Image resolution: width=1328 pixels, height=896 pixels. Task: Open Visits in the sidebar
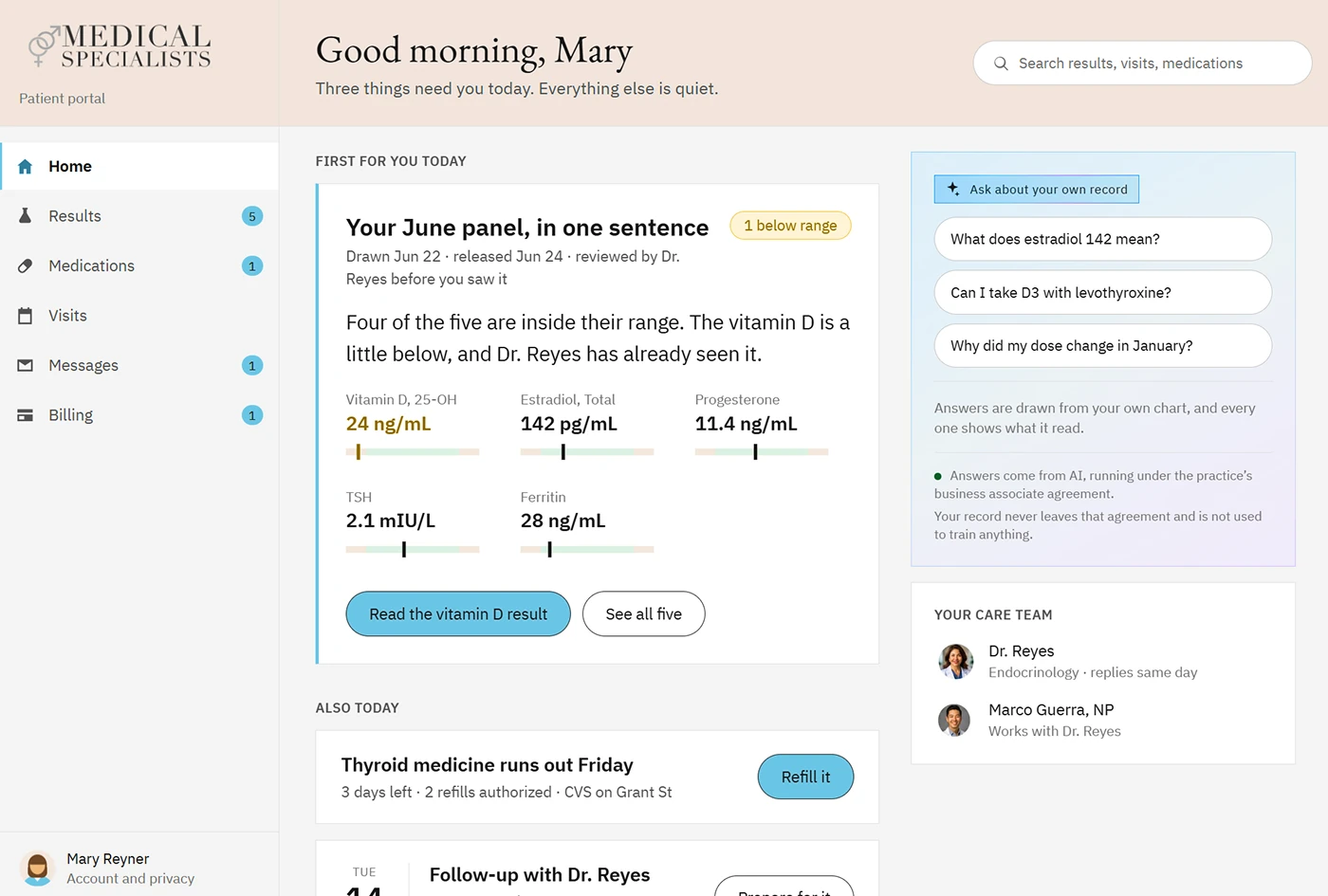pyautogui.click(x=139, y=316)
